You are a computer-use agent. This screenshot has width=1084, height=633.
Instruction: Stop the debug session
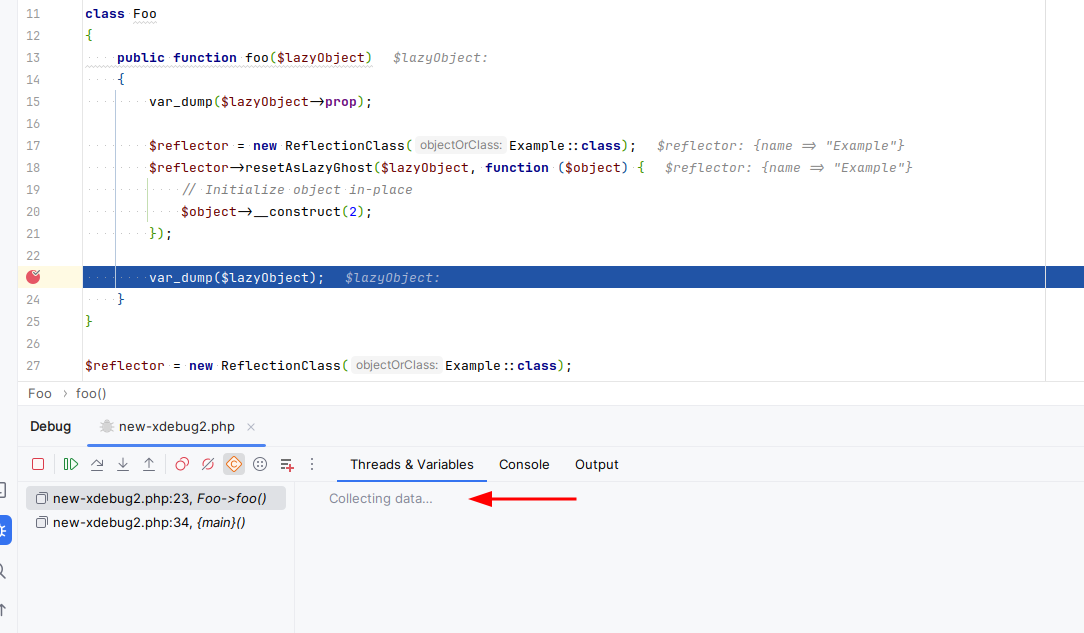(38, 464)
